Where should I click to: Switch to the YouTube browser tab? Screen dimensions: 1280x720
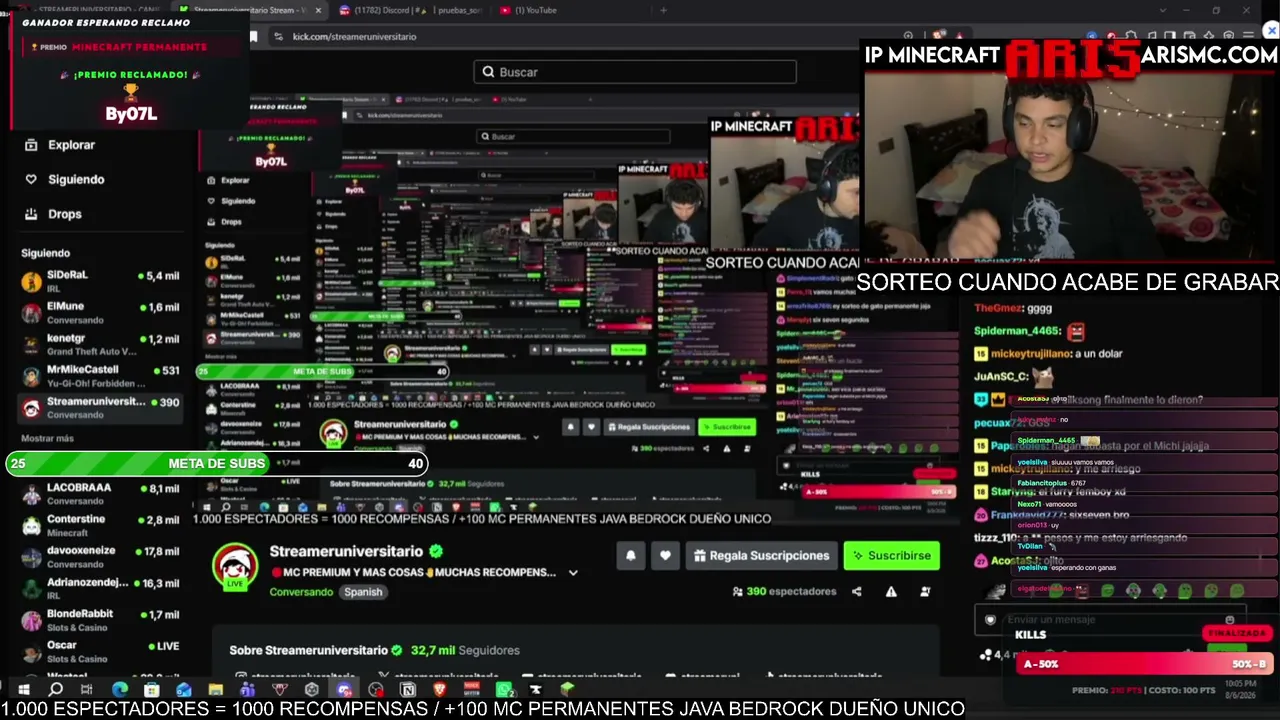tap(528, 10)
